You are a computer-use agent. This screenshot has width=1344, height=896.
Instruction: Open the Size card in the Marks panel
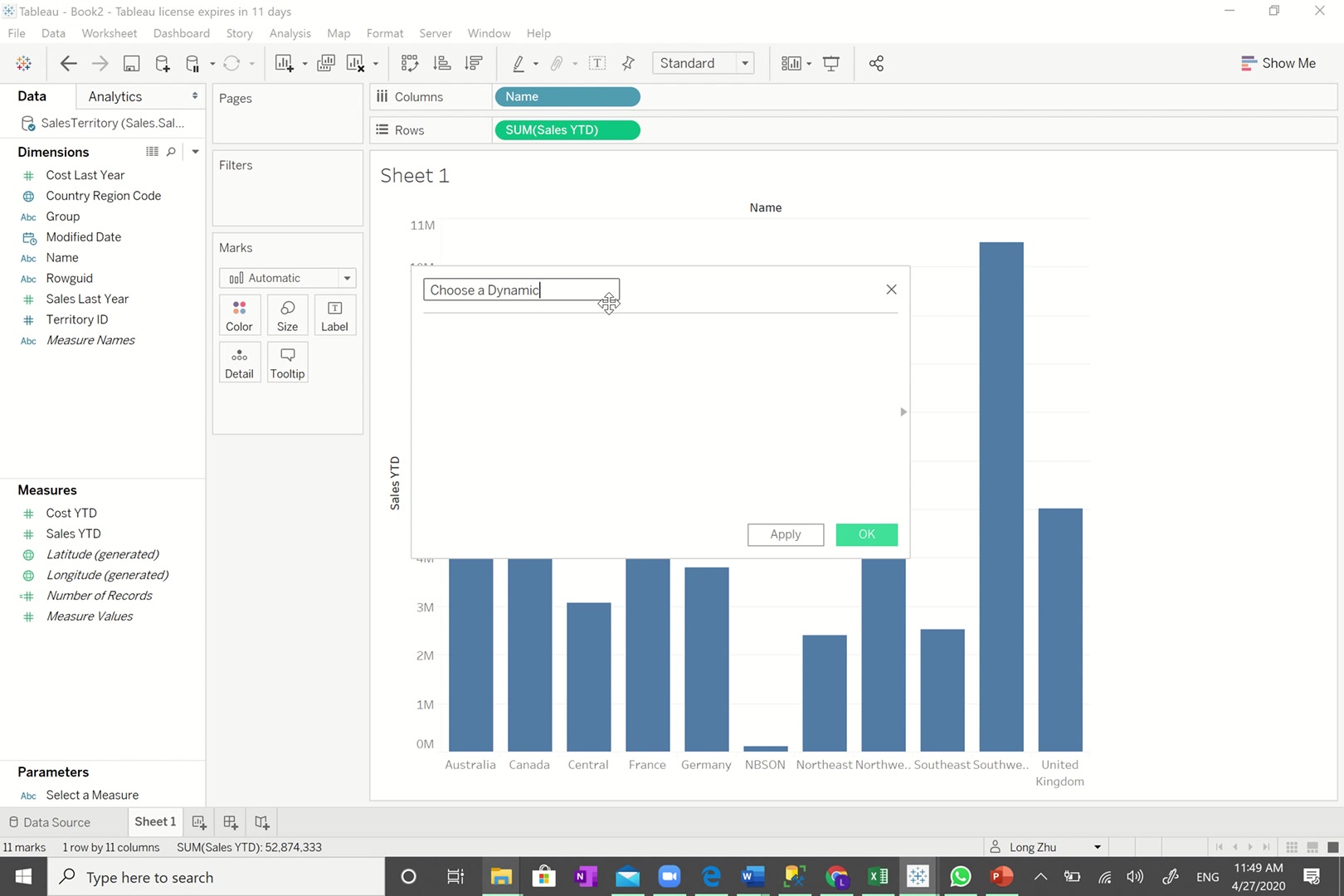point(287,314)
